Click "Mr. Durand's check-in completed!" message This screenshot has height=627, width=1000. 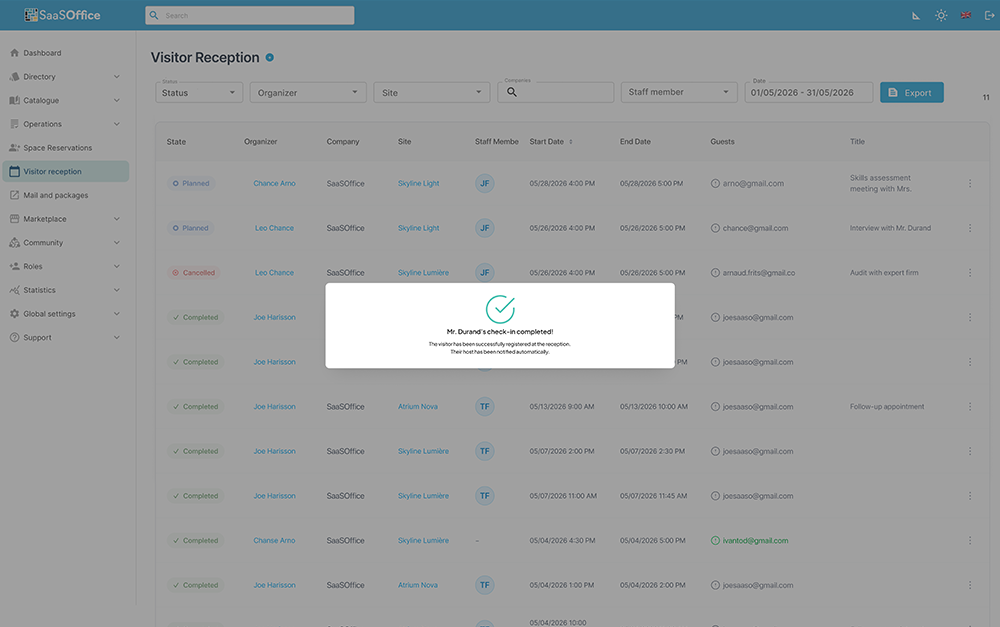500,332
